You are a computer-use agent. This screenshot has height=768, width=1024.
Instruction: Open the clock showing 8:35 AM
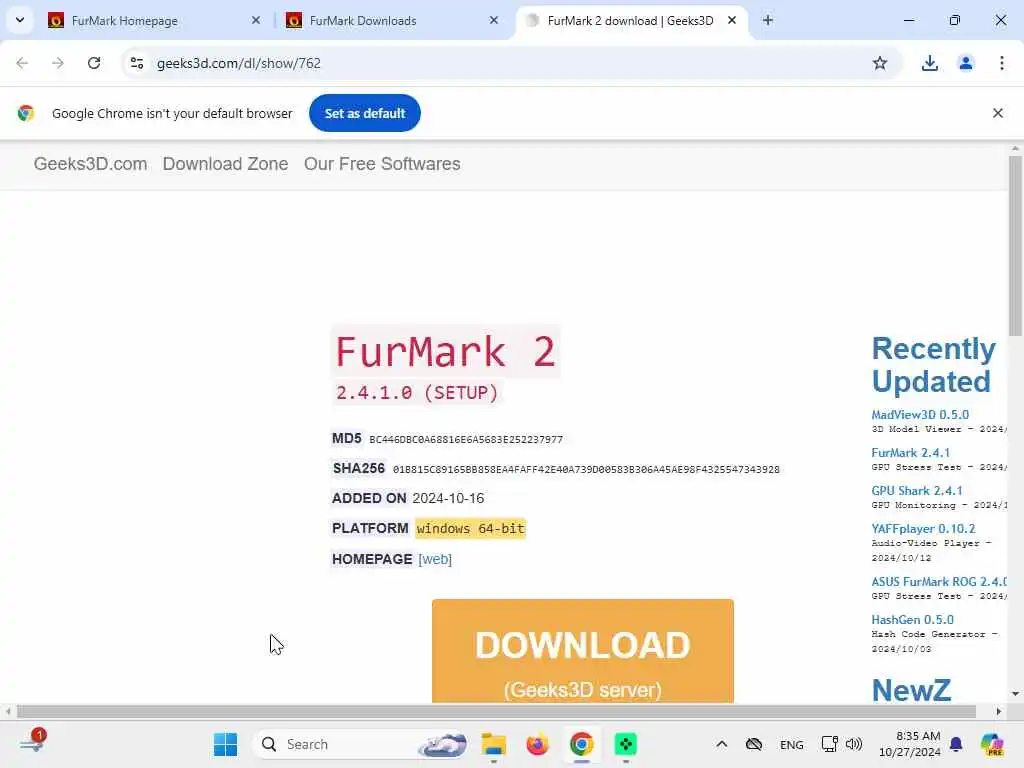pyautogui.click(x=909, y=744)
